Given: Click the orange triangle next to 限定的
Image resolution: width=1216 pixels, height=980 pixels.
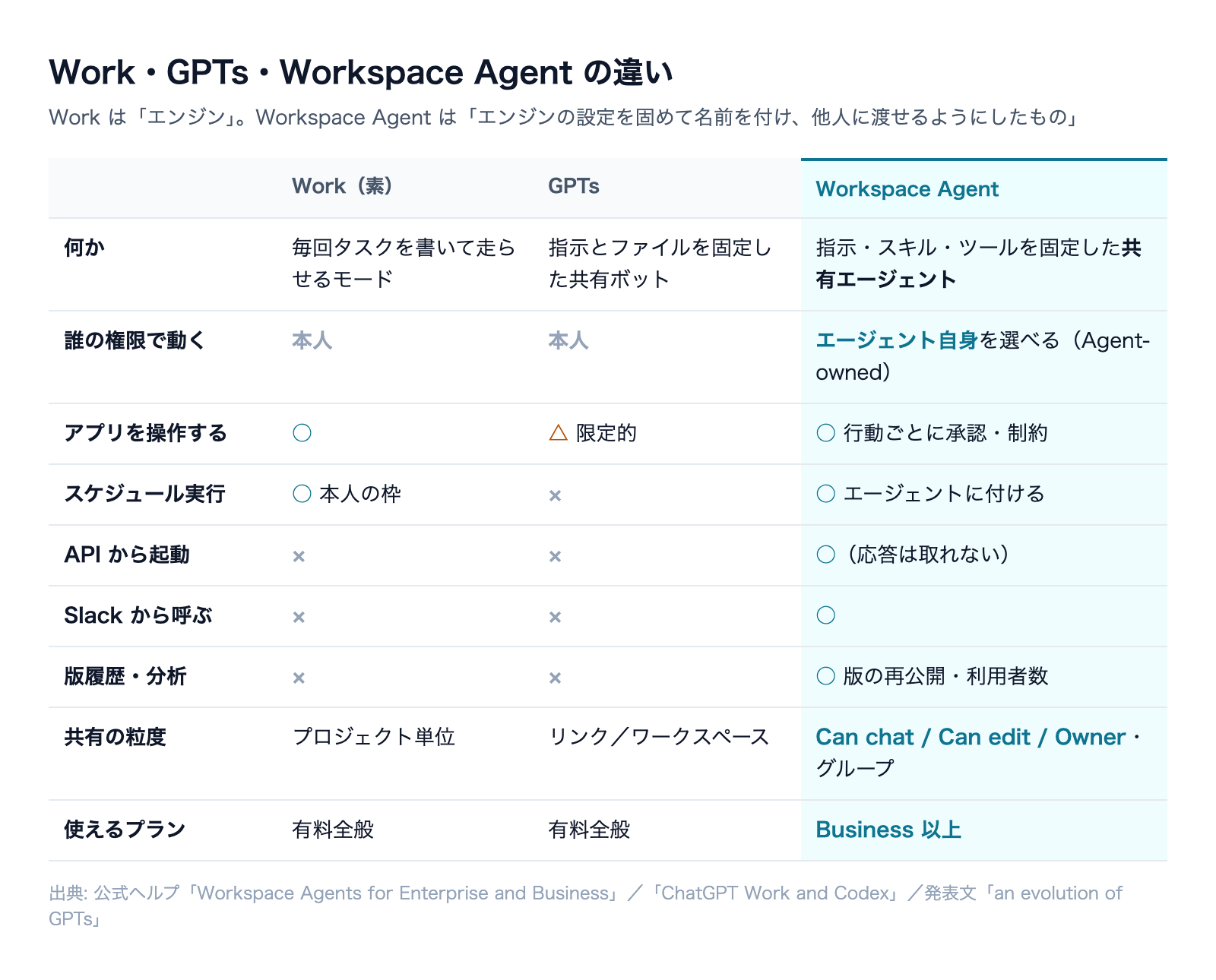Looking at the screenshot, I should coord(558,433).
